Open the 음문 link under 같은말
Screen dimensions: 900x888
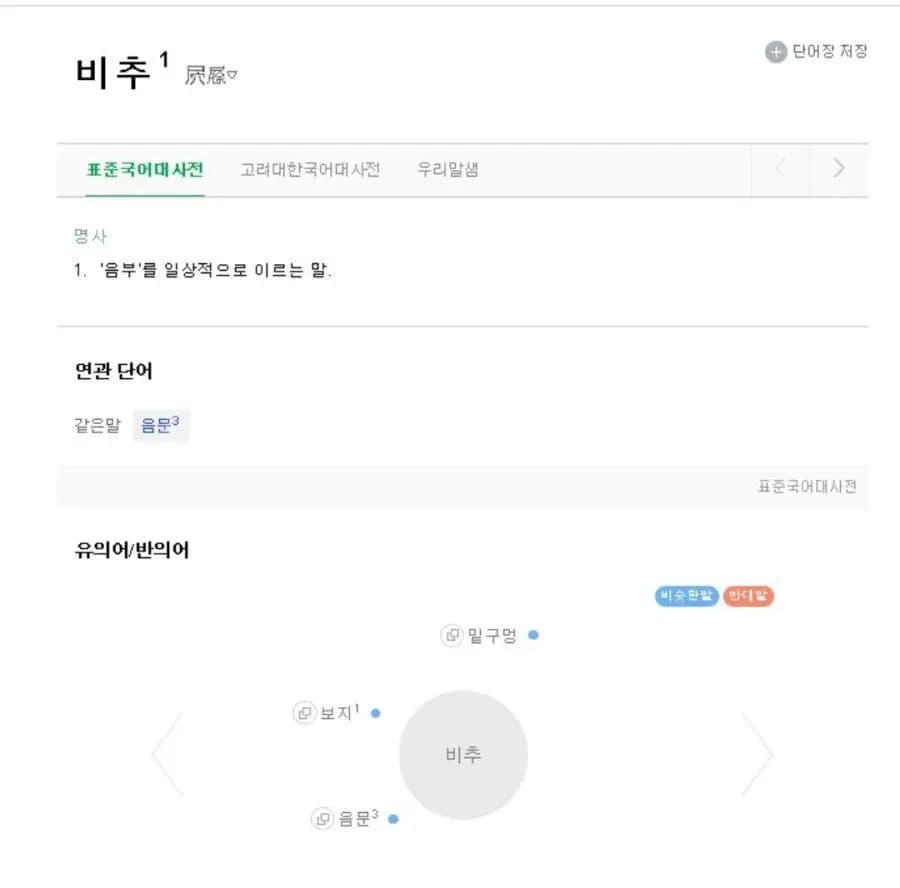(x=160, y=425)
